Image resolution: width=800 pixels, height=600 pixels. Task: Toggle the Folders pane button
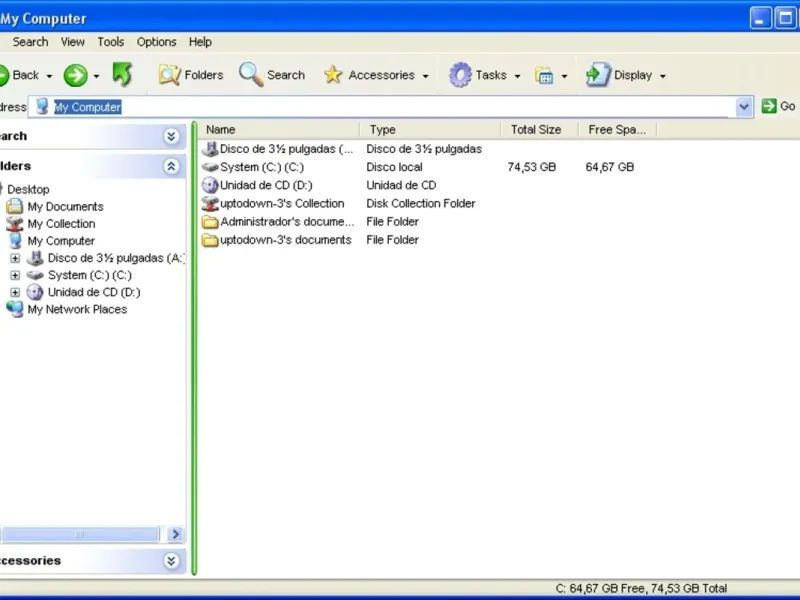point(190,75)
